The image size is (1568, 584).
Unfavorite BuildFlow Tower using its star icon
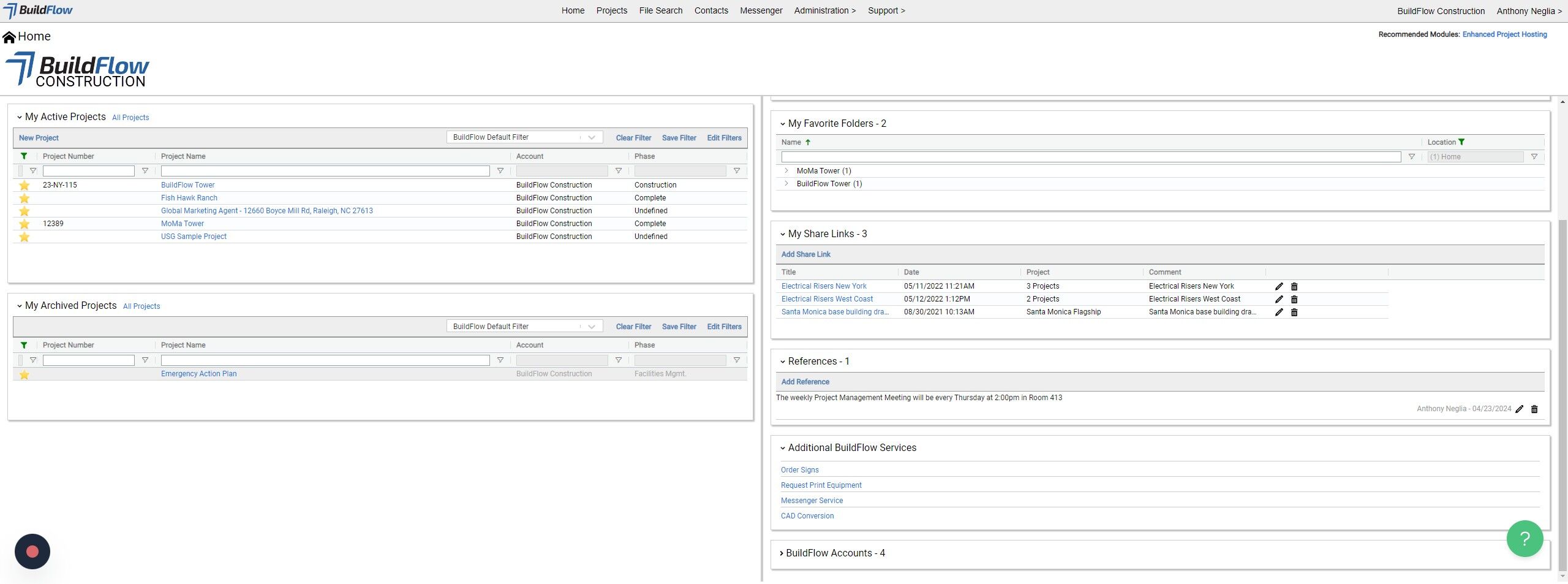click(24, 185)
